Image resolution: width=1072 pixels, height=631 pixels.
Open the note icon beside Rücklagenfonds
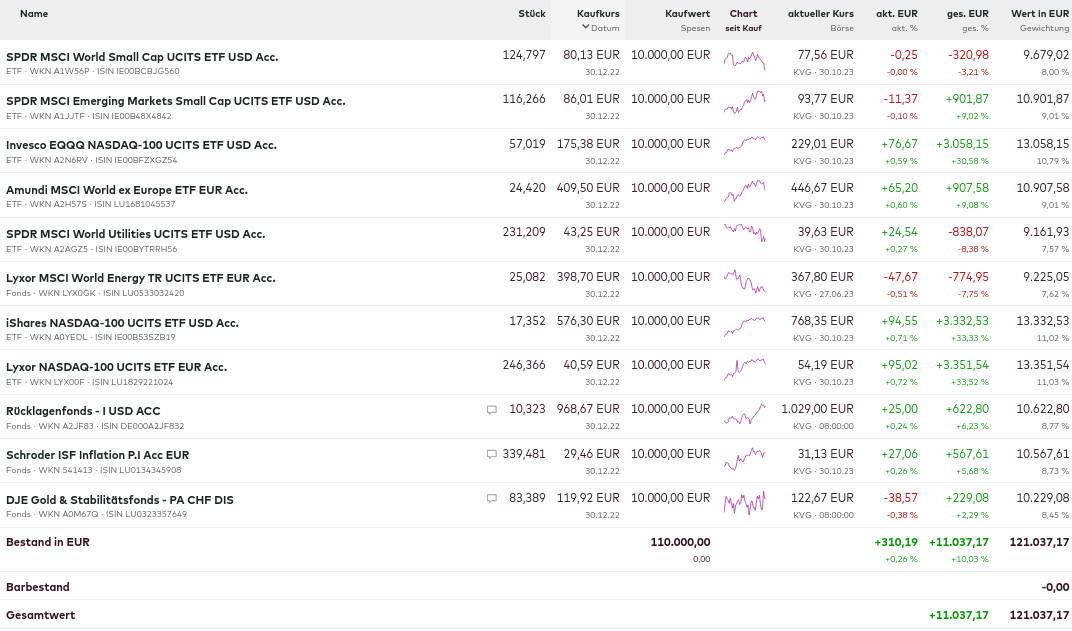click(x=492, y=410)
